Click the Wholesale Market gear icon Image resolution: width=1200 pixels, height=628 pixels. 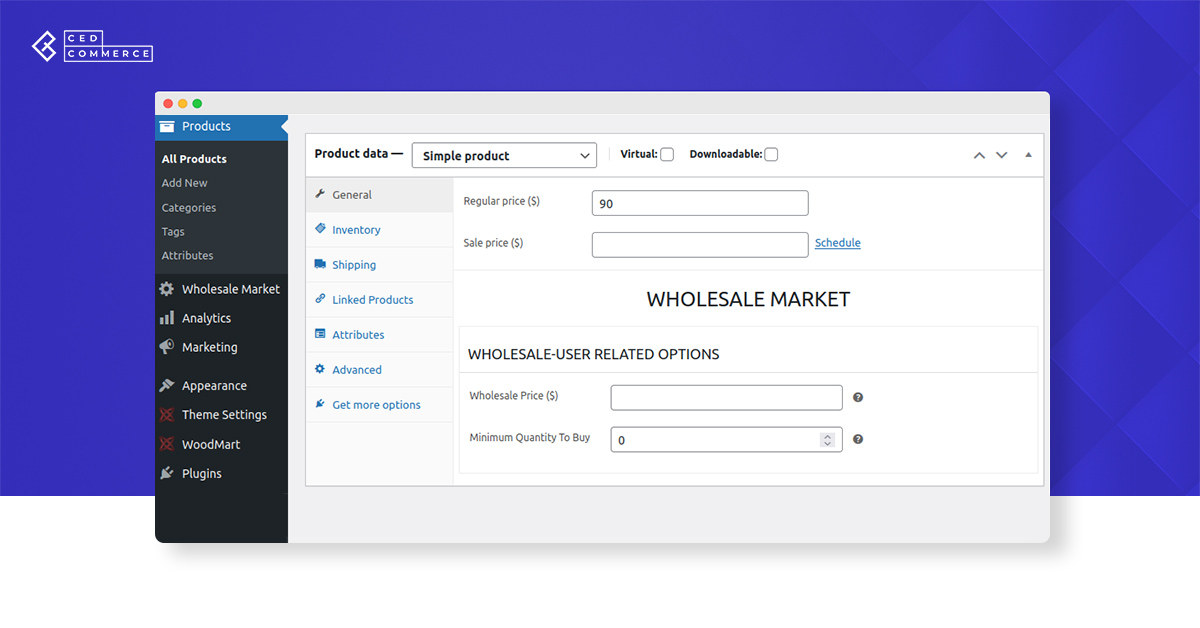[x=166, y=289]
